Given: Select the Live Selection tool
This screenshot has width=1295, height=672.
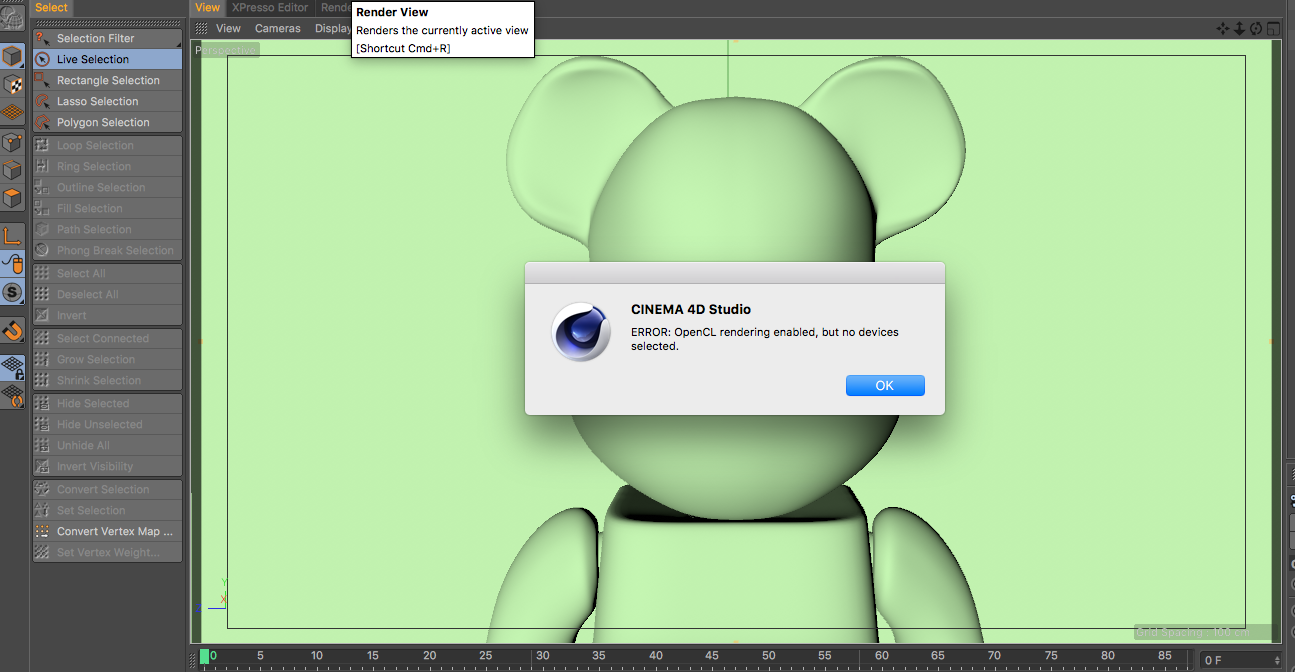Looking at the screenshot, I should pos(107,60).
